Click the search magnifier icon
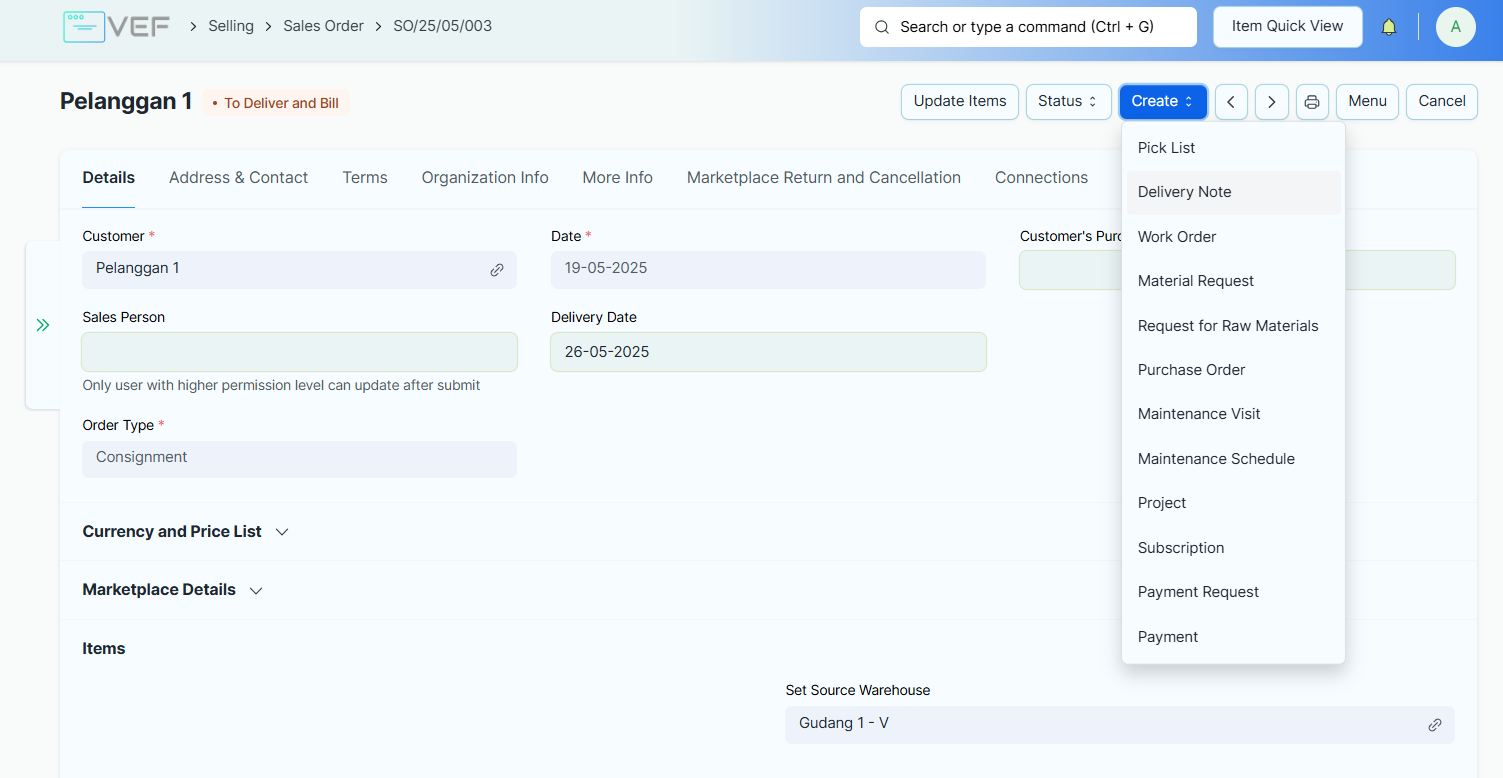 (882, 27)
